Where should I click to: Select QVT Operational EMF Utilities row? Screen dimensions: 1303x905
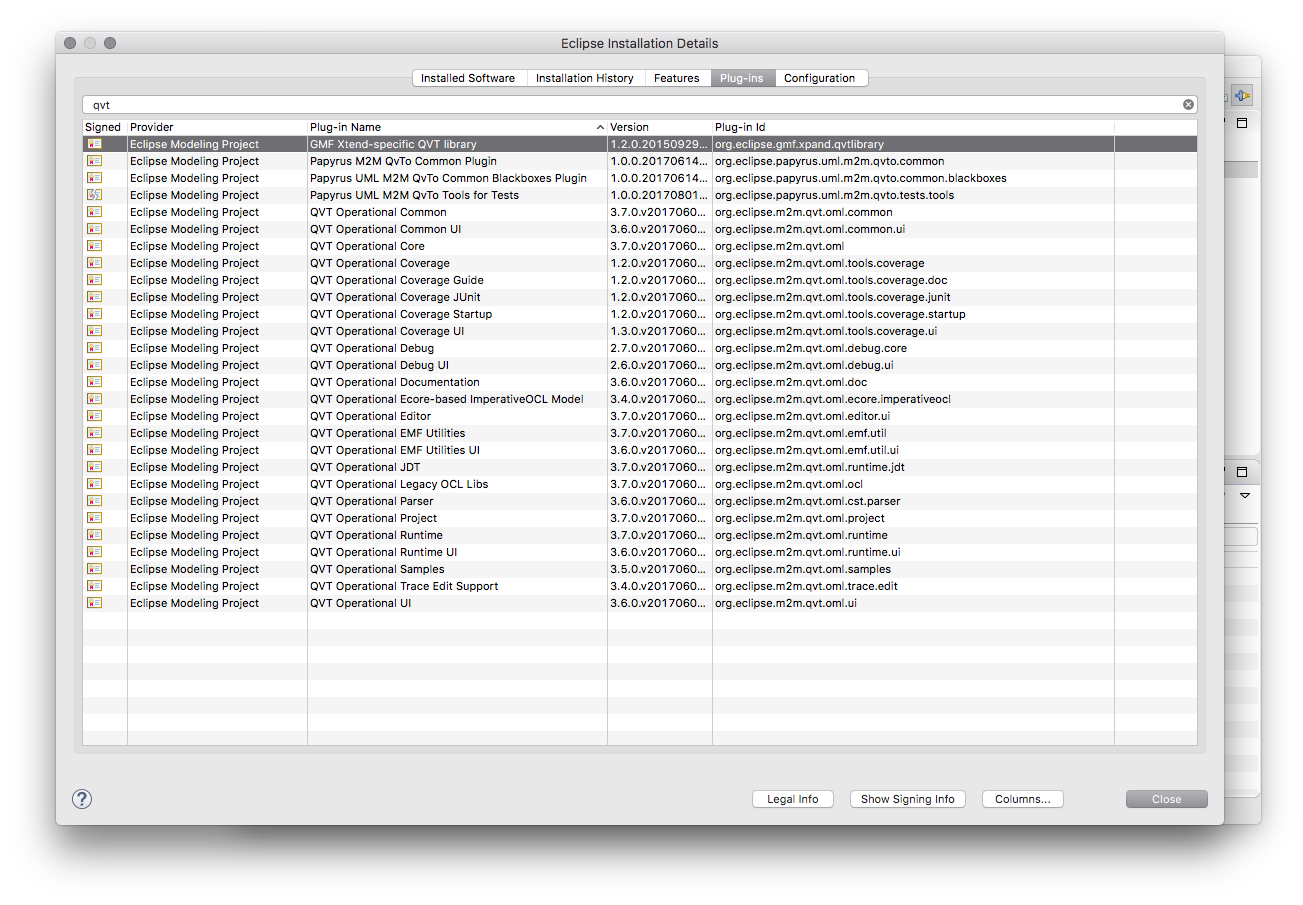(x=640, y=433)
